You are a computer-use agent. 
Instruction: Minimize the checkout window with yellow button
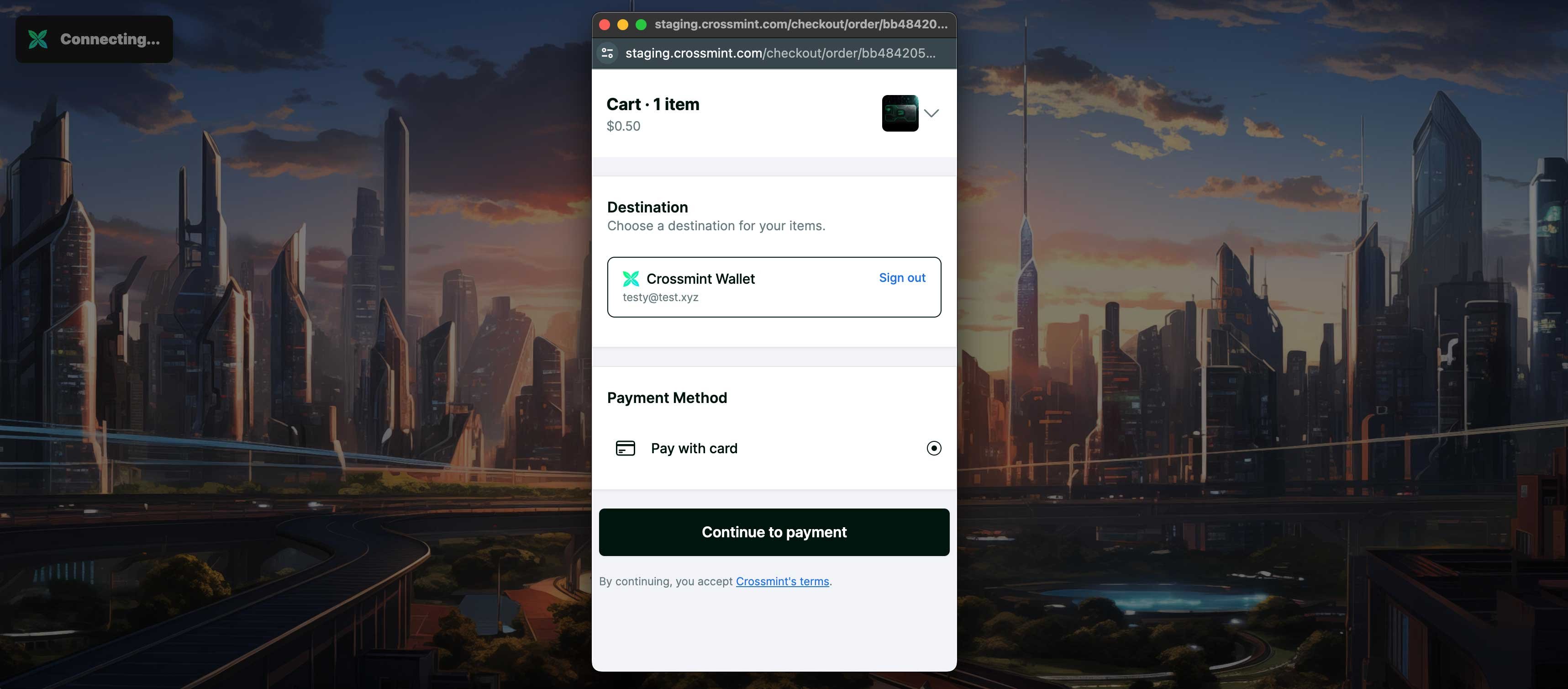pos(623,24)
